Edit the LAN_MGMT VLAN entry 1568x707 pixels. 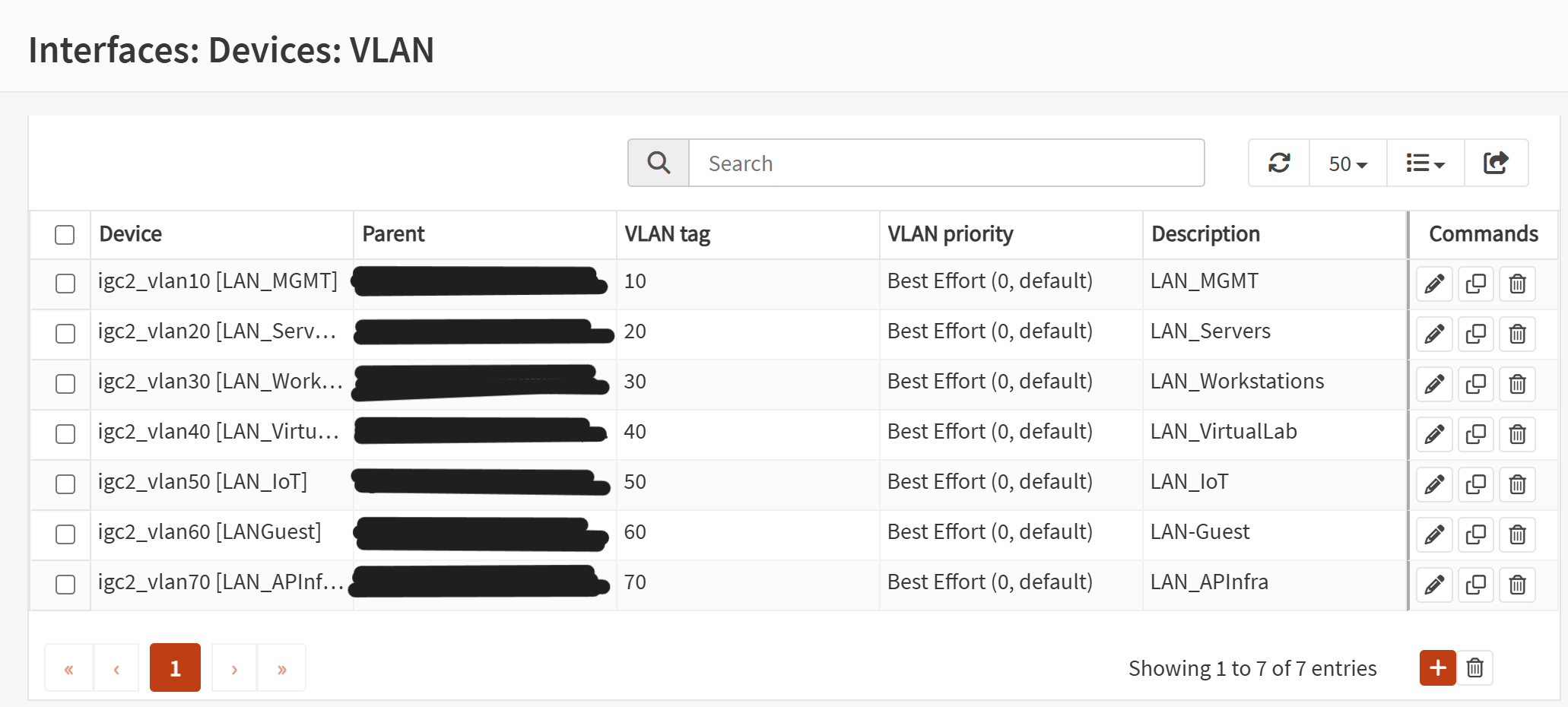tap(1434, 284)
